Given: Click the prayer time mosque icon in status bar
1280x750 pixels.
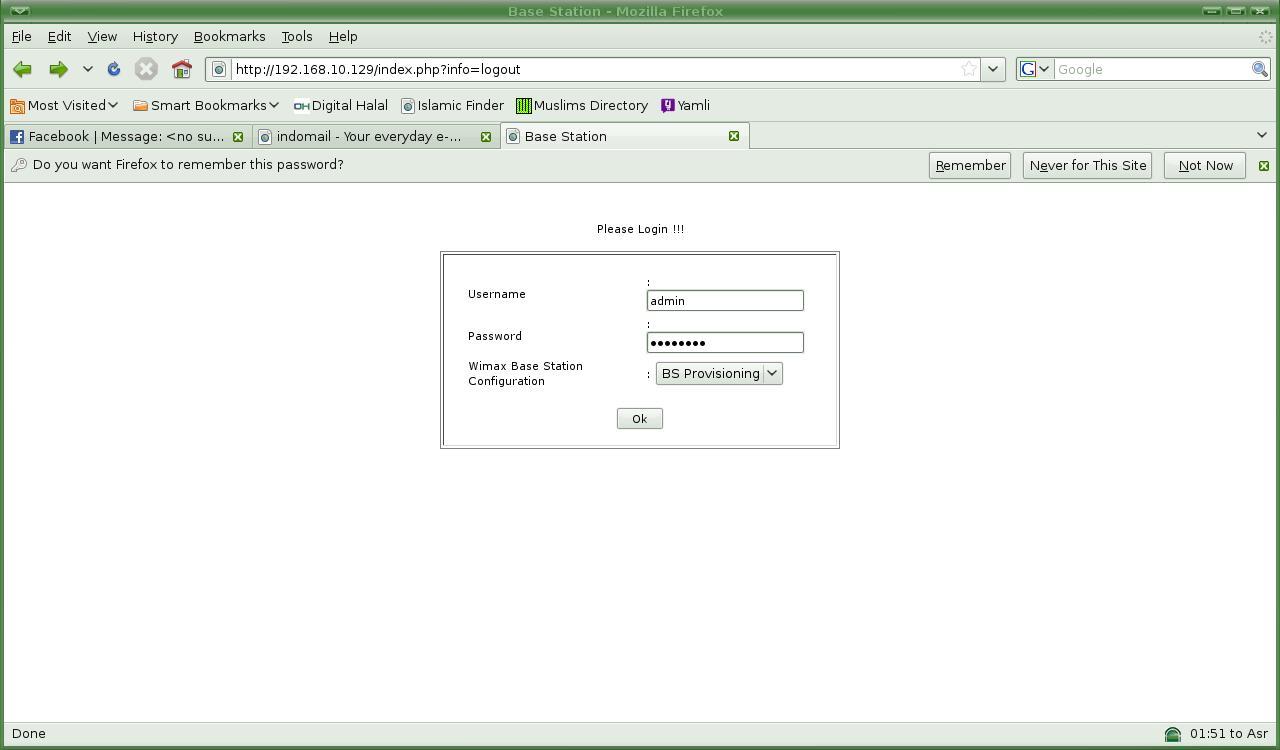Looking at the screenshot, I should click(1173, 734).
